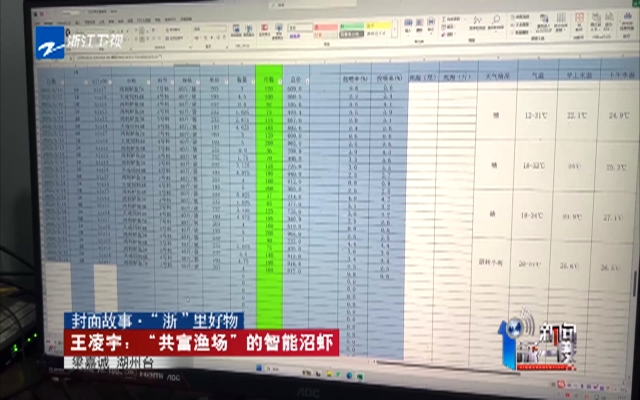Select the 气温 header cell

coord(537,76)
